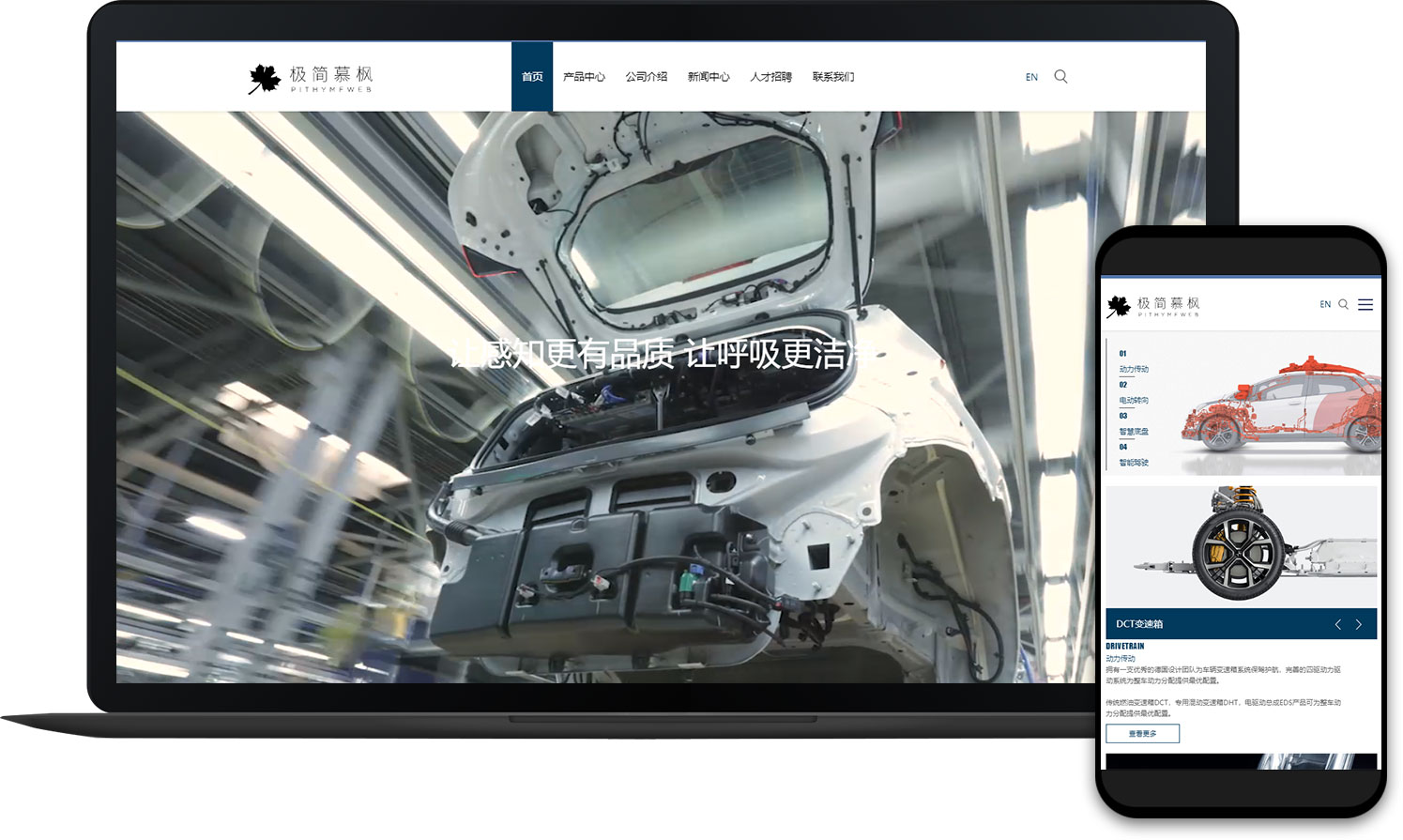The width and height of the screenshot is (1403, 840).
Task: Select item 03 智慧底盘 in the mobile list
Action: pos(1134,431)
